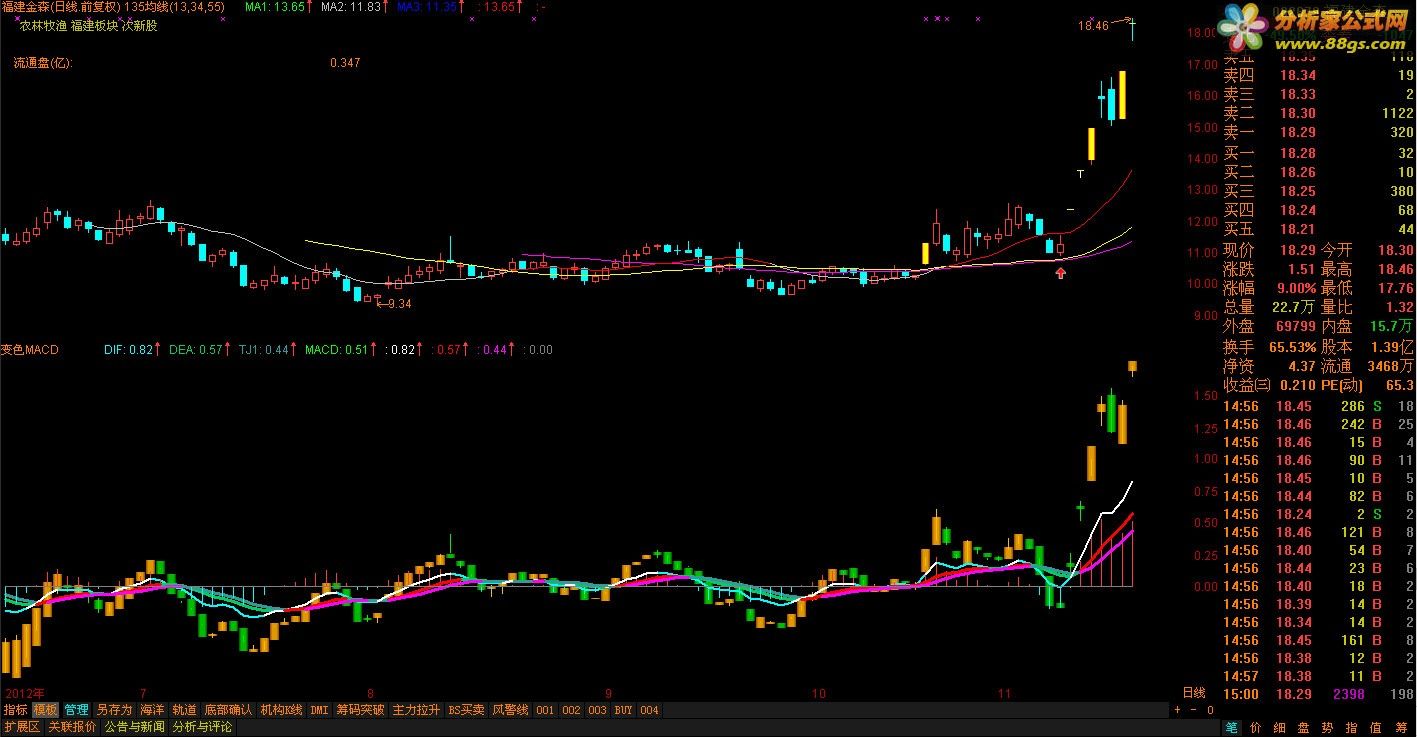The height and width of the screenshot is (737, 1417).
Task: Open 分析与评论 analysis and comments
Action: tap(202, 727)
